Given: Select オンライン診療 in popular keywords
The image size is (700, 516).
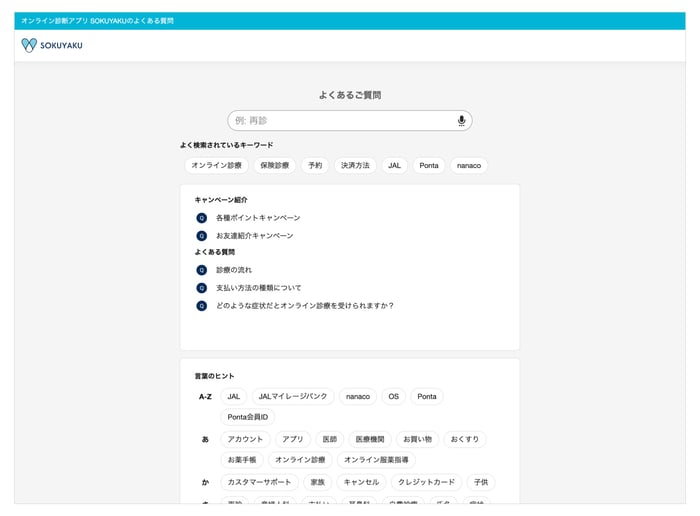Looking at the screenshot, I should point(217,165).
